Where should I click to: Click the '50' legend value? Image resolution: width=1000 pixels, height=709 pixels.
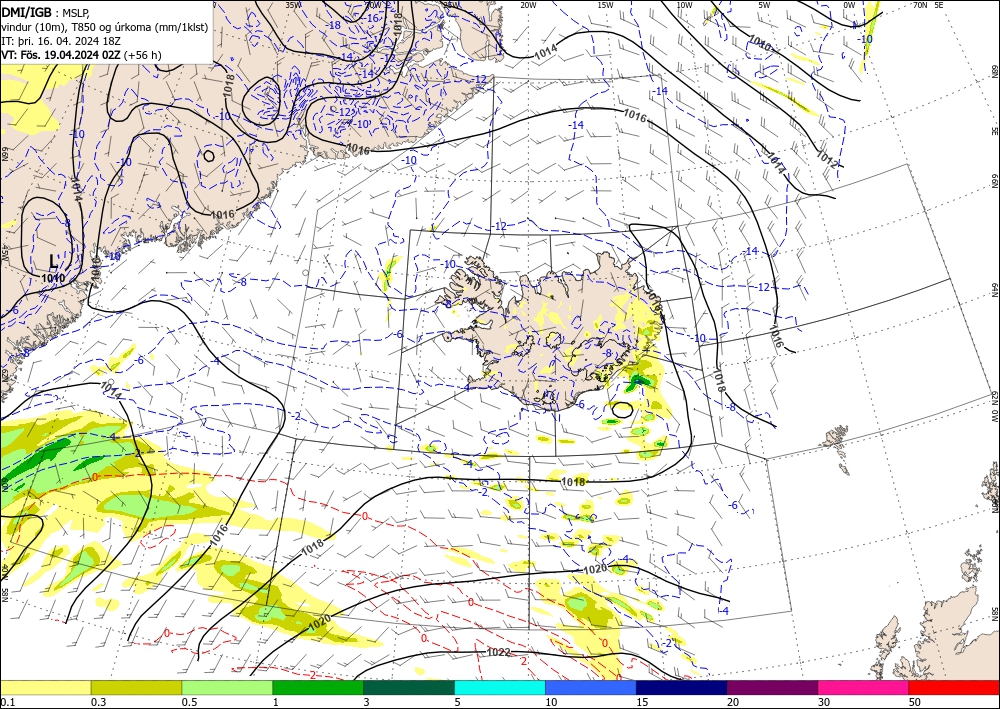915,702
